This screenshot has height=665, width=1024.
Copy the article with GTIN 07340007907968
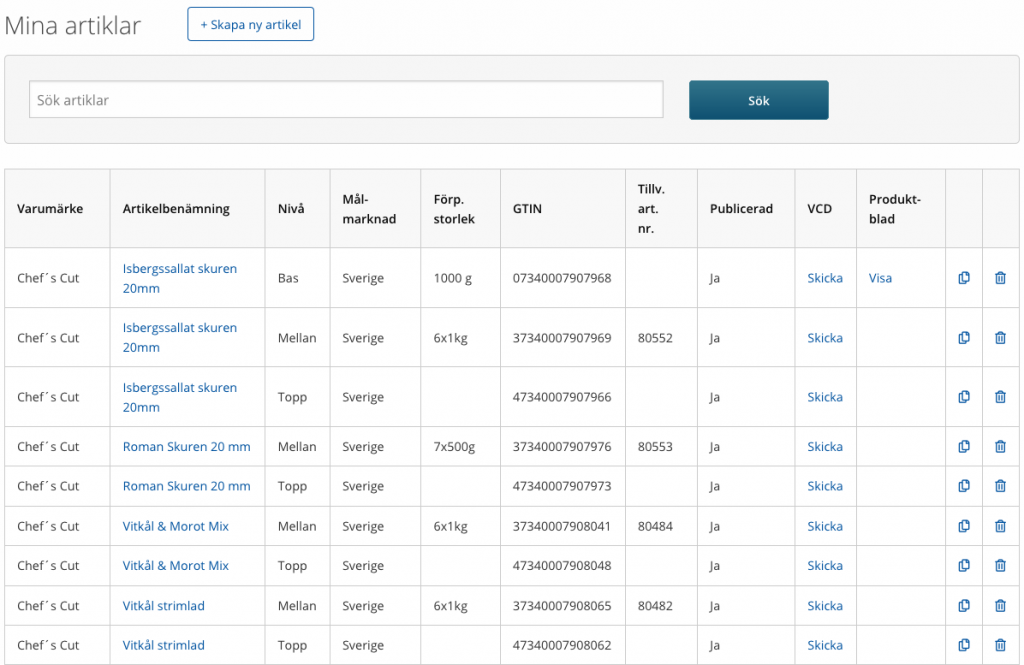coord(964,278)
